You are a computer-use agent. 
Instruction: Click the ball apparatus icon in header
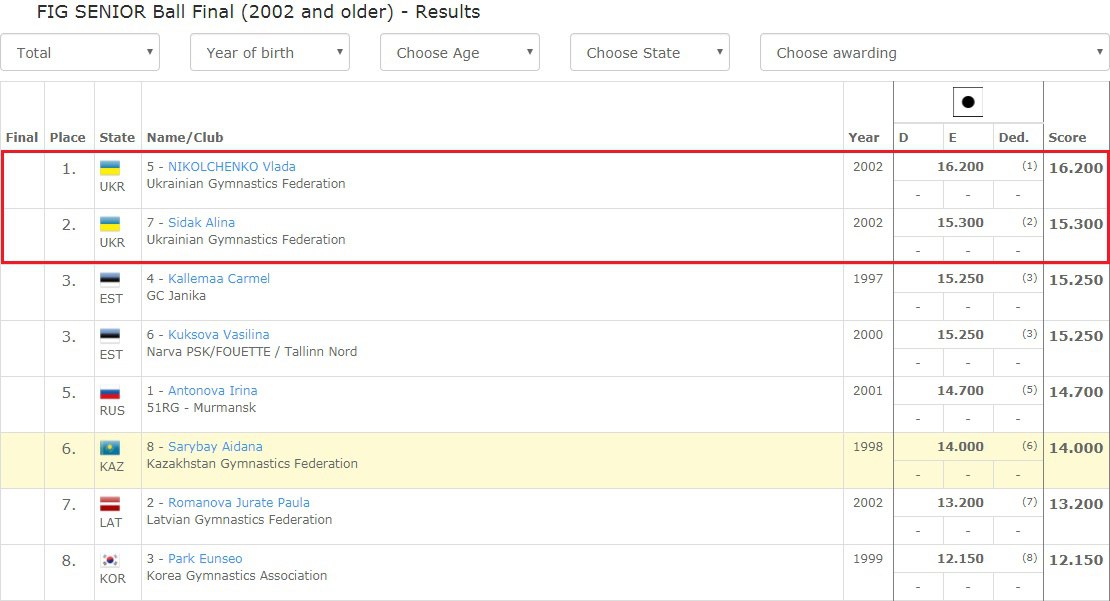click(x=967, y=102)
